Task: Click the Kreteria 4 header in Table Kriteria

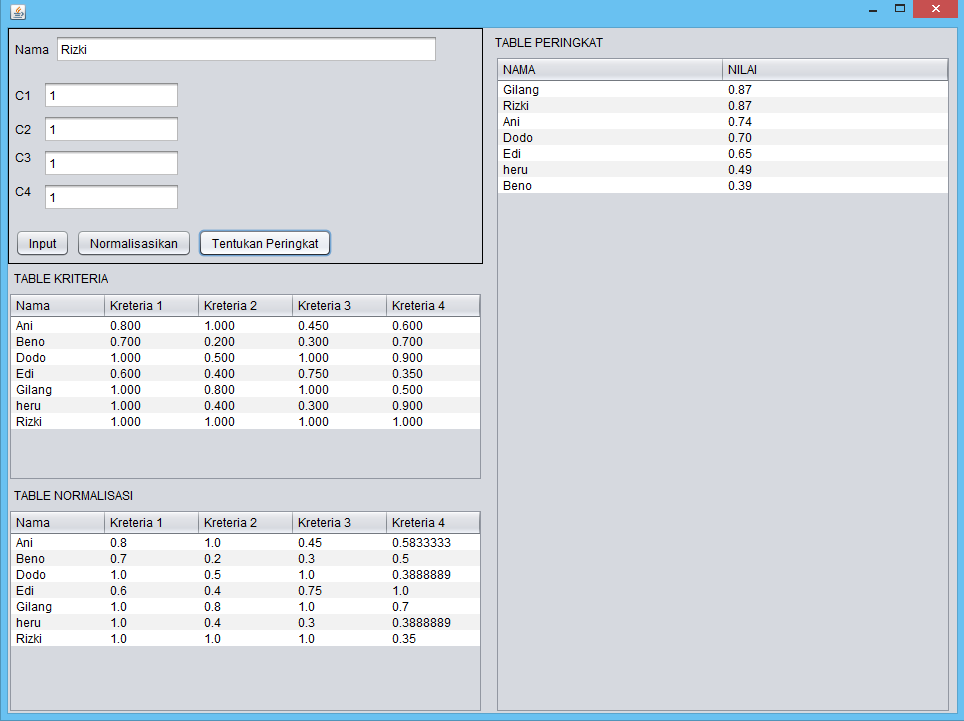Action: (x=433, y=305)
